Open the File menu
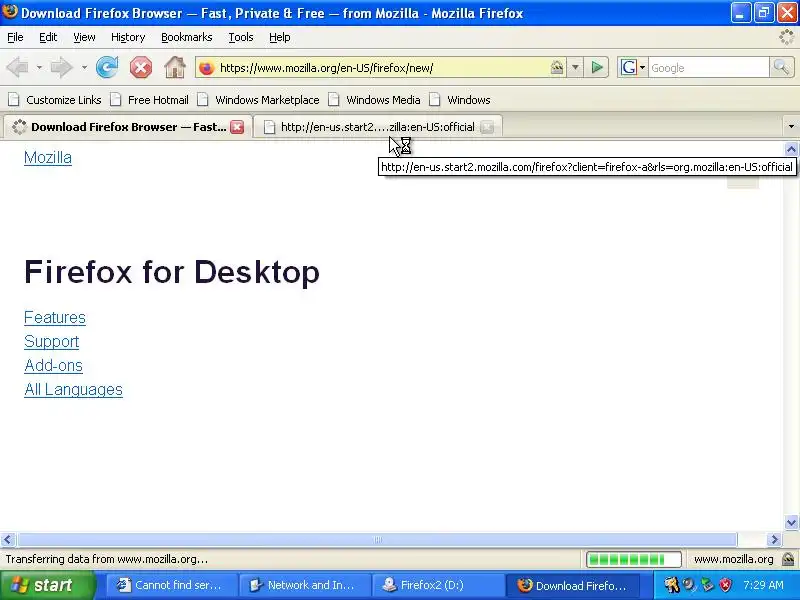The width and height of the screenshot is (800, 600). [x=15, y=37]
